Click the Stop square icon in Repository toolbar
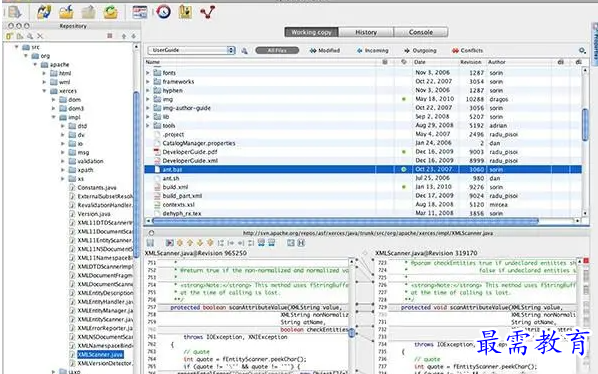The image size is (598, 374). pos(110,36)
